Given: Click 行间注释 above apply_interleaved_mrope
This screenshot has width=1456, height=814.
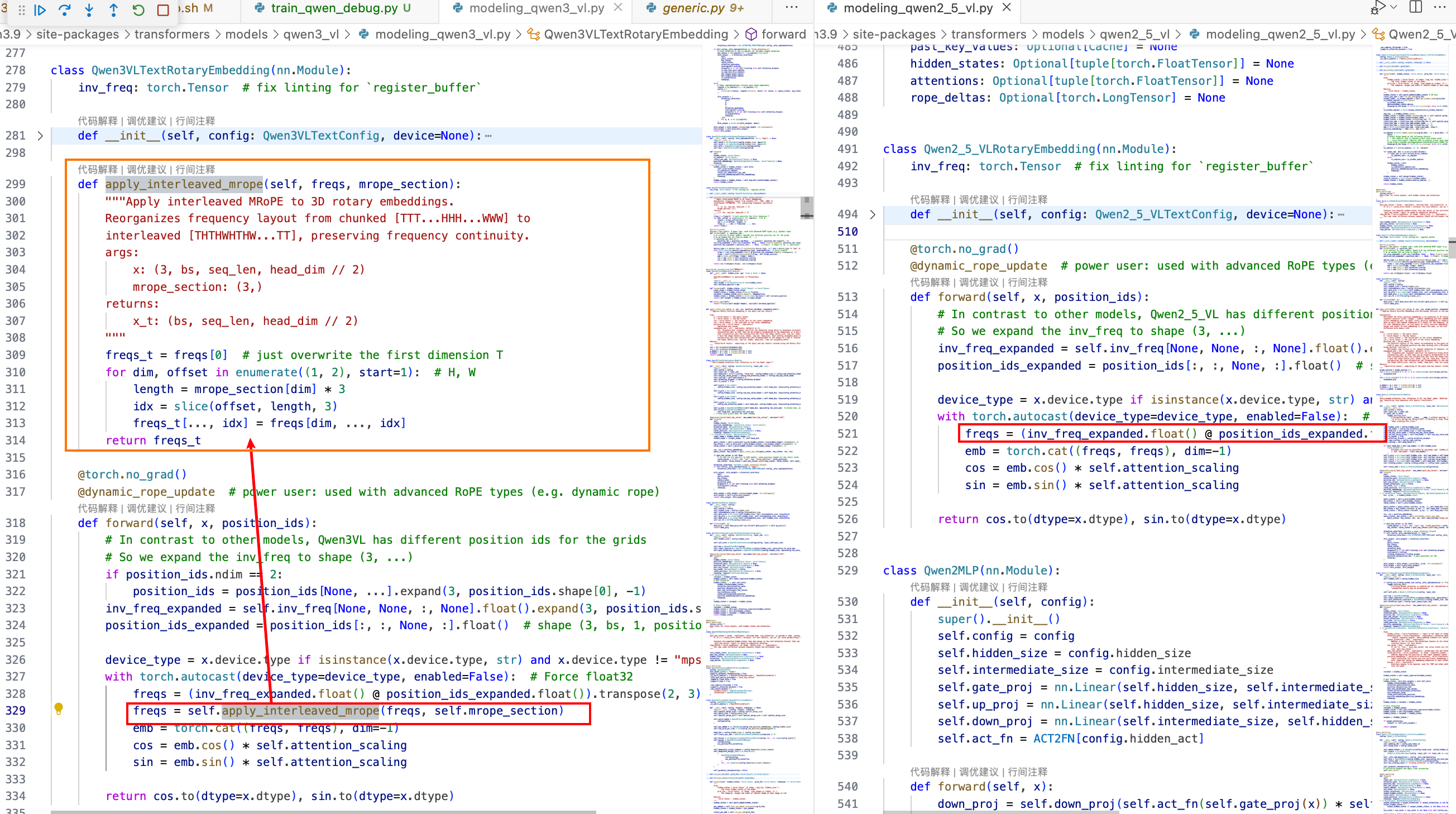Looking at the screenshot, I should tap(195, 170).
